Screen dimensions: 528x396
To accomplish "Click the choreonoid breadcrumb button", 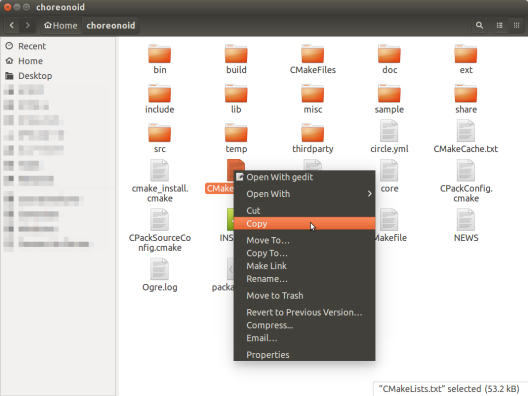I will click(x=110, y=25).
